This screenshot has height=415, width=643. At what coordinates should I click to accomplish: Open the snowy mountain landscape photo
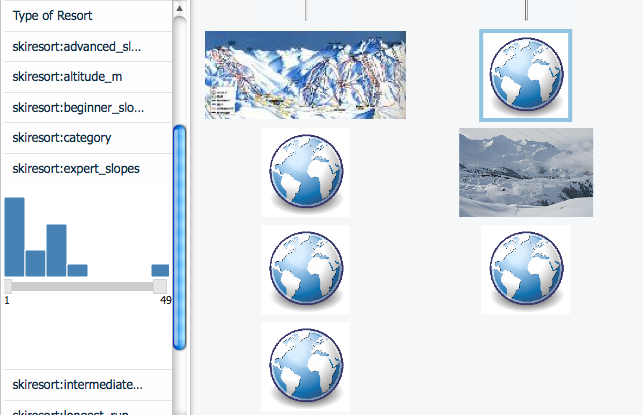click(526, 172)
